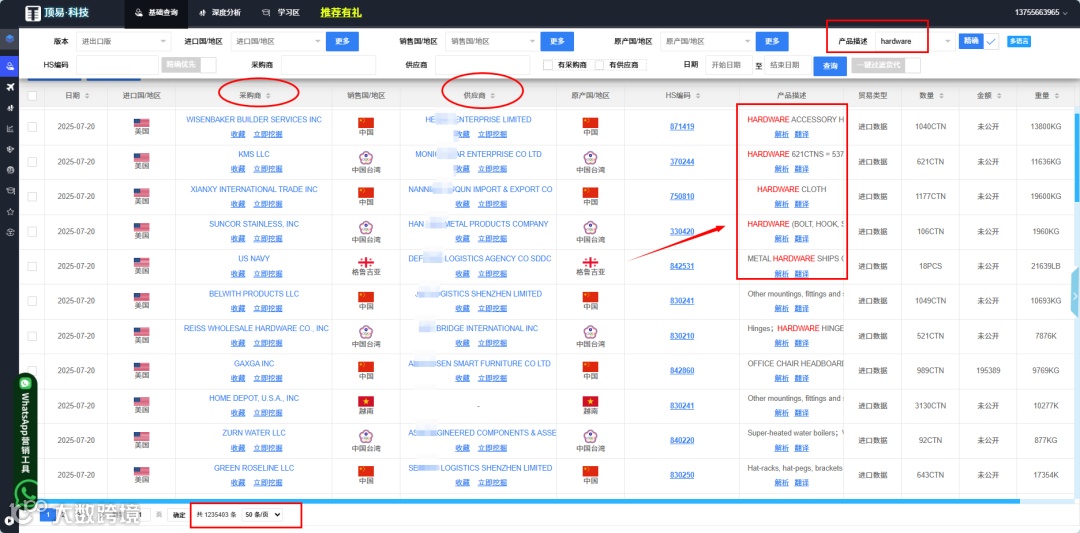Switch to the 学习区 tab
Viewport: 1080px width, 533px height.
(280, 12)
